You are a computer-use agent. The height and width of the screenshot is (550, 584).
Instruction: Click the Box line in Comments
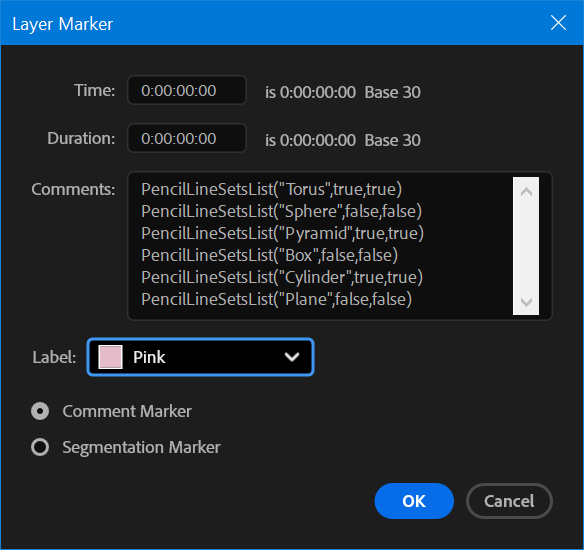269,255
